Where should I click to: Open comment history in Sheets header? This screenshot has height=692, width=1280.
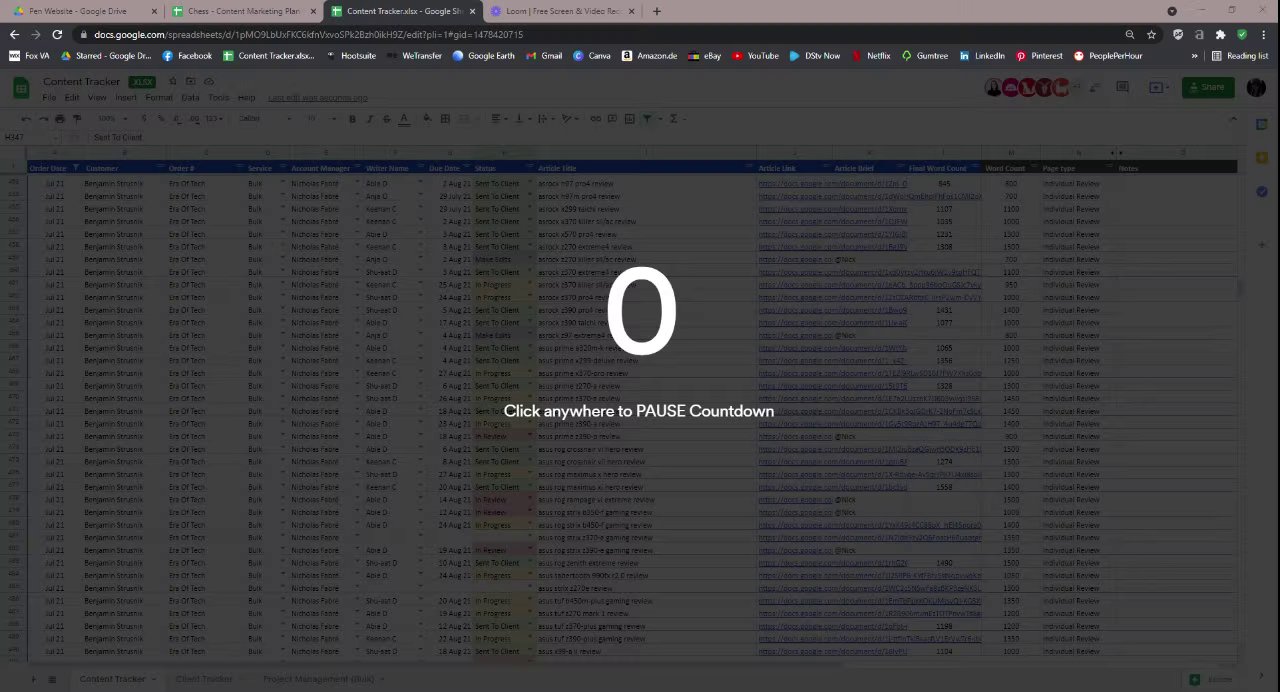(x=1122, y=87)
